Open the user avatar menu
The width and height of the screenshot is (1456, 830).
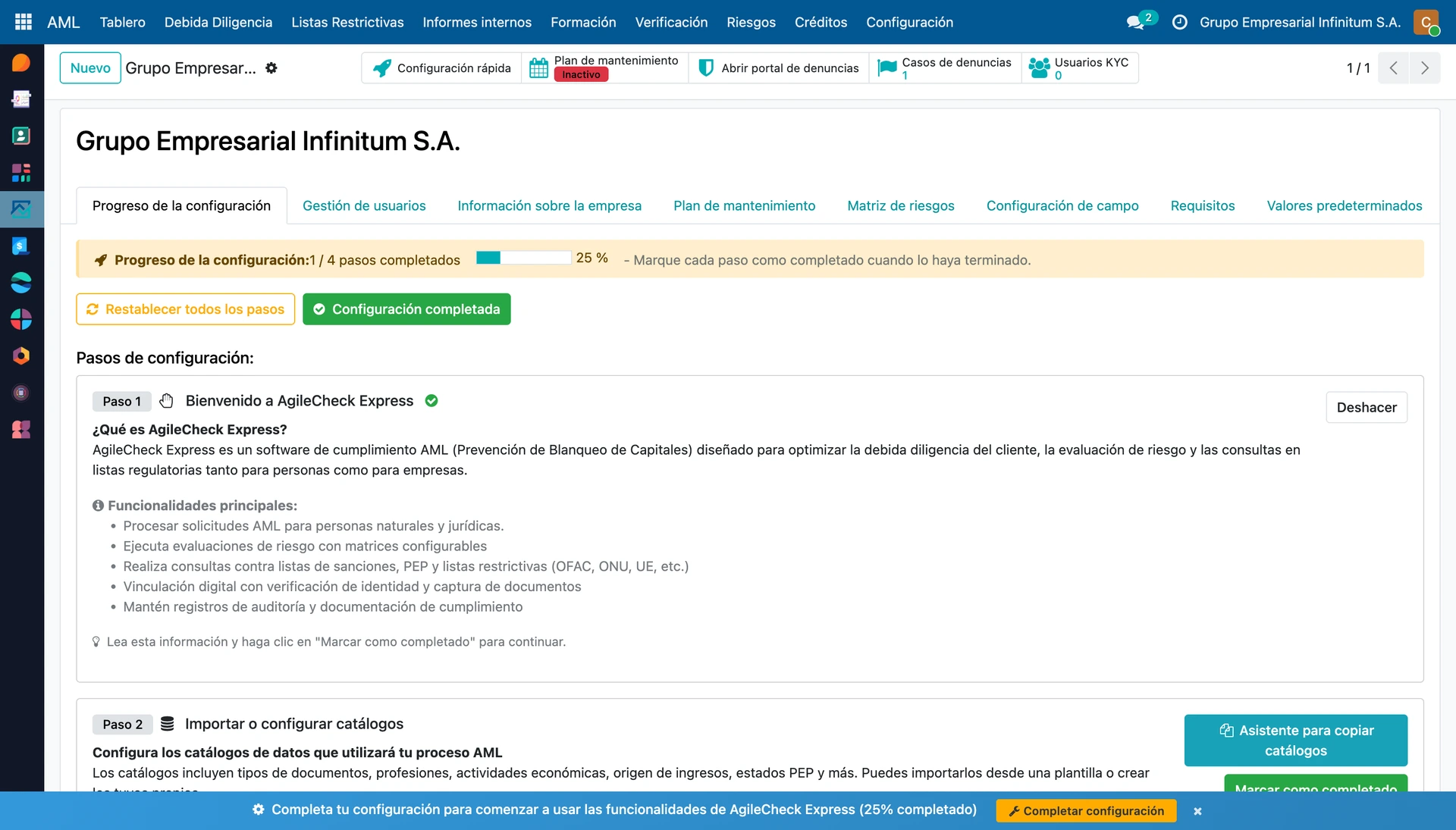pyautogui.click(x=1426, y=22)
